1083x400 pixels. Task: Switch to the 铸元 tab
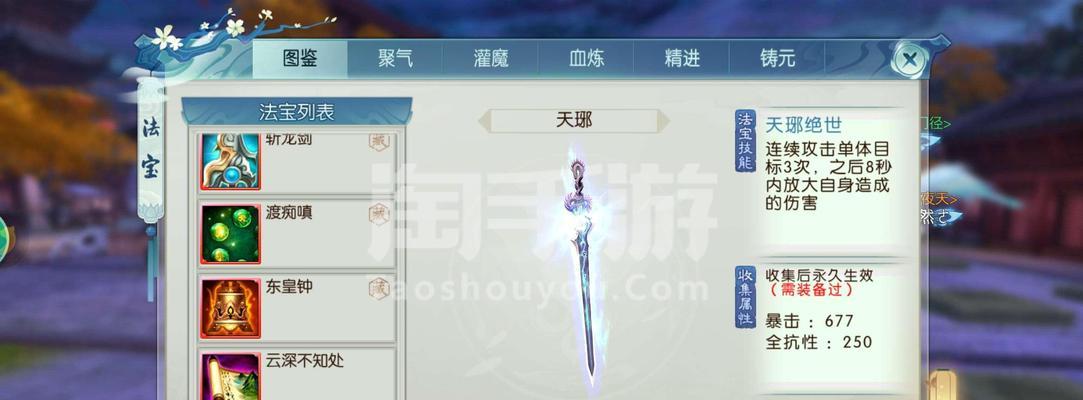click(x=777, y=59)
